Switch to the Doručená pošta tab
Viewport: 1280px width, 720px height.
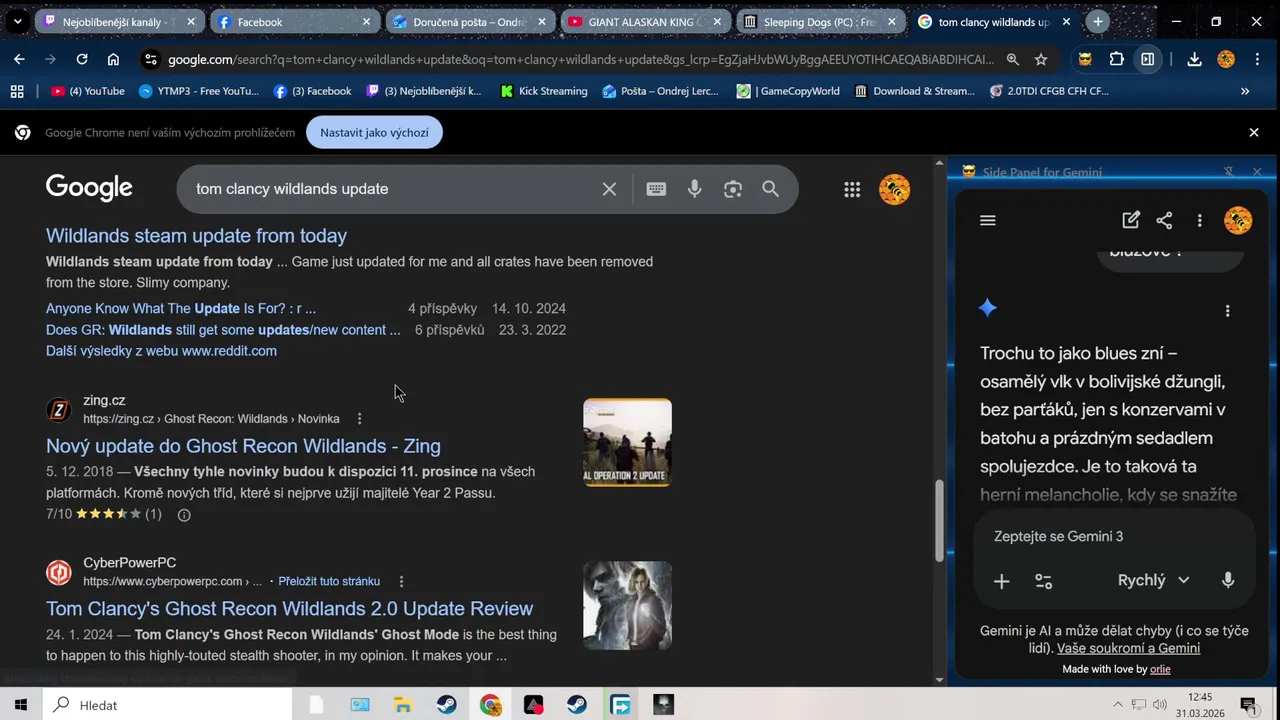469,21
